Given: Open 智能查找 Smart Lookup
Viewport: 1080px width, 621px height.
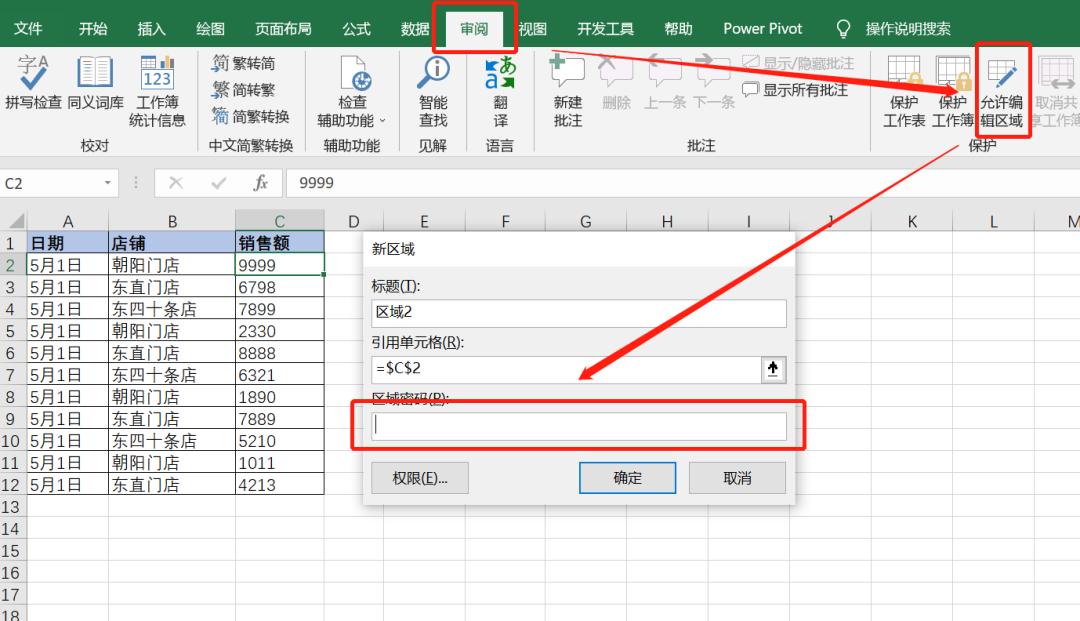Looking at the screenshot, I should [432, 90].
